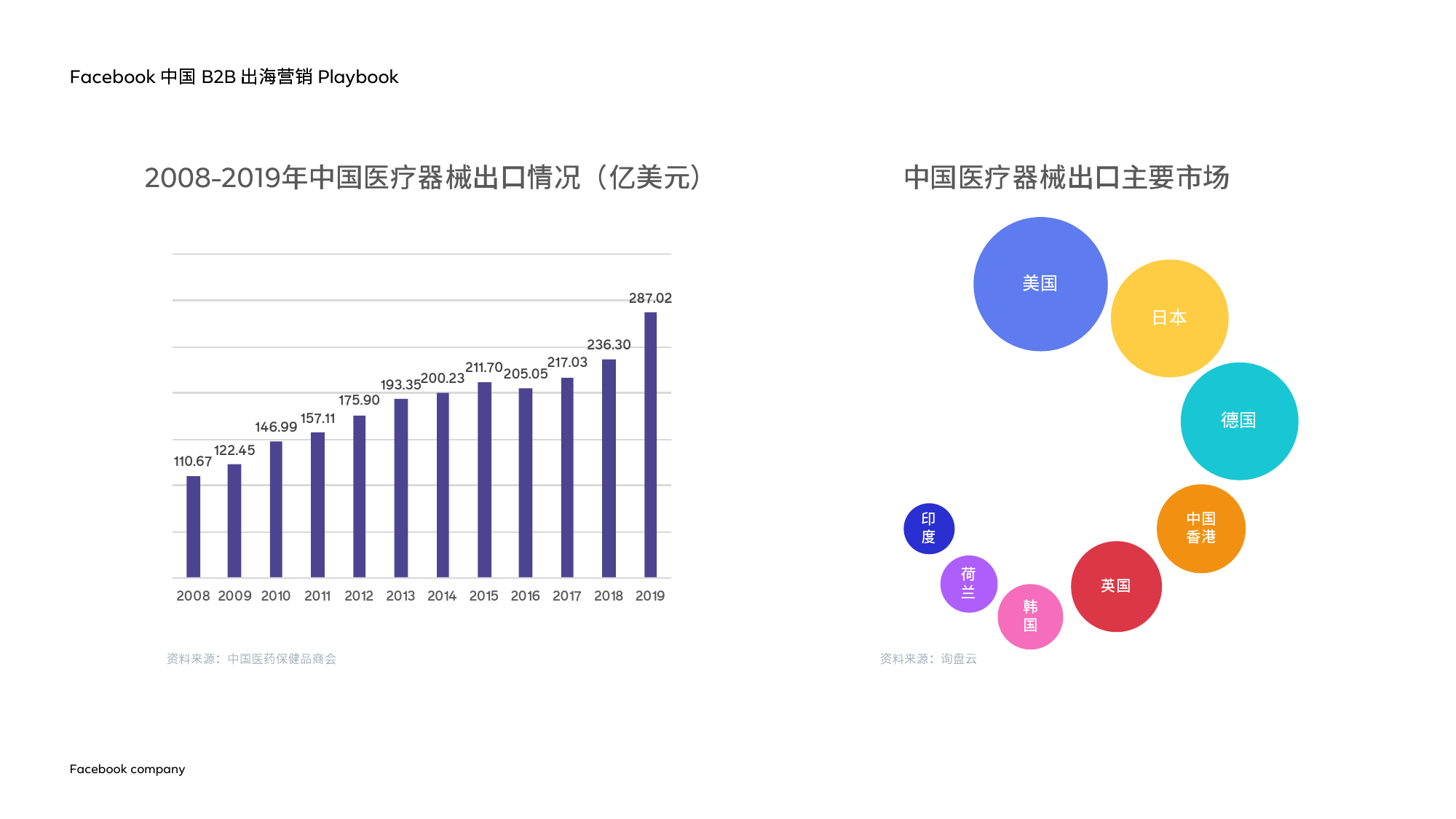Select the dark blue 印度 bubble
This screenshot has height=819, width=1456.
pos(928,529)
